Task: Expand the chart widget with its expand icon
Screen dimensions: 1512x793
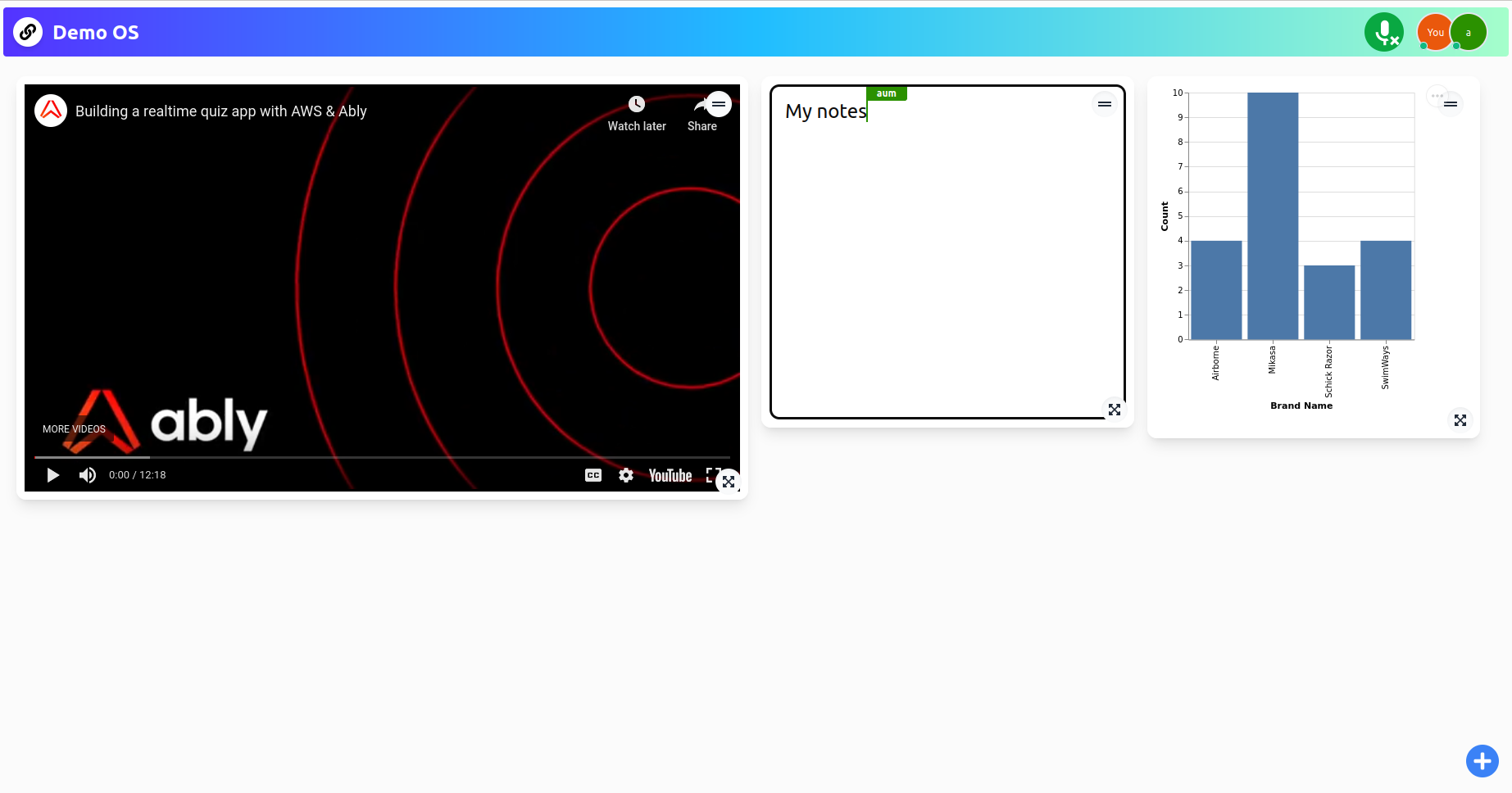Action: click(x=1460, y=420)
